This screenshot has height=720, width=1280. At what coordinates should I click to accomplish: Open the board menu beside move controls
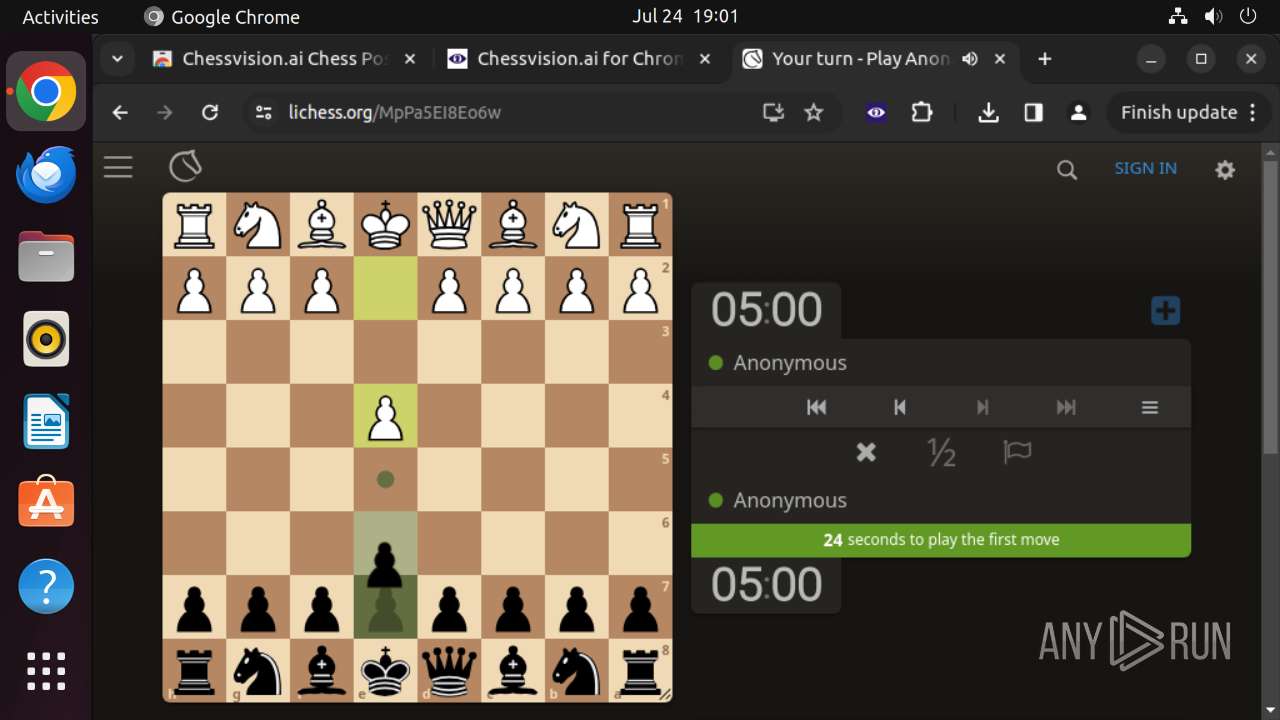1150,407
